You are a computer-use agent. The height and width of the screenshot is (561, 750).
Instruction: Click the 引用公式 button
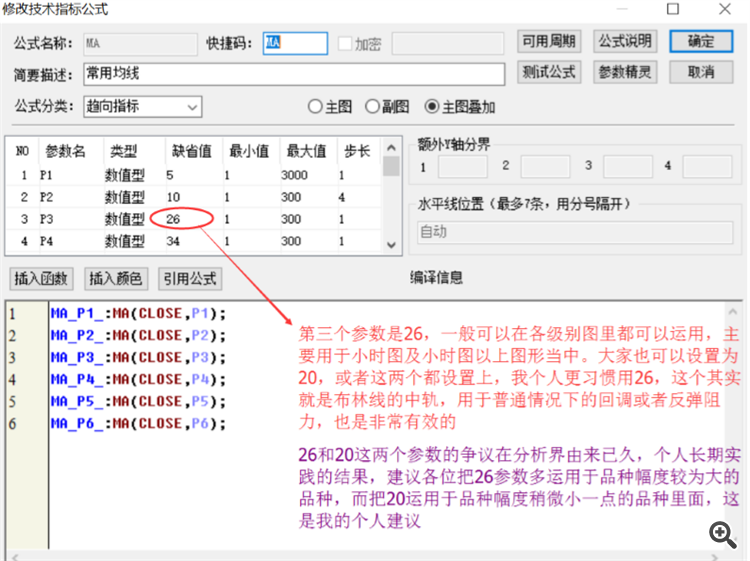click(x=190, y=278)
